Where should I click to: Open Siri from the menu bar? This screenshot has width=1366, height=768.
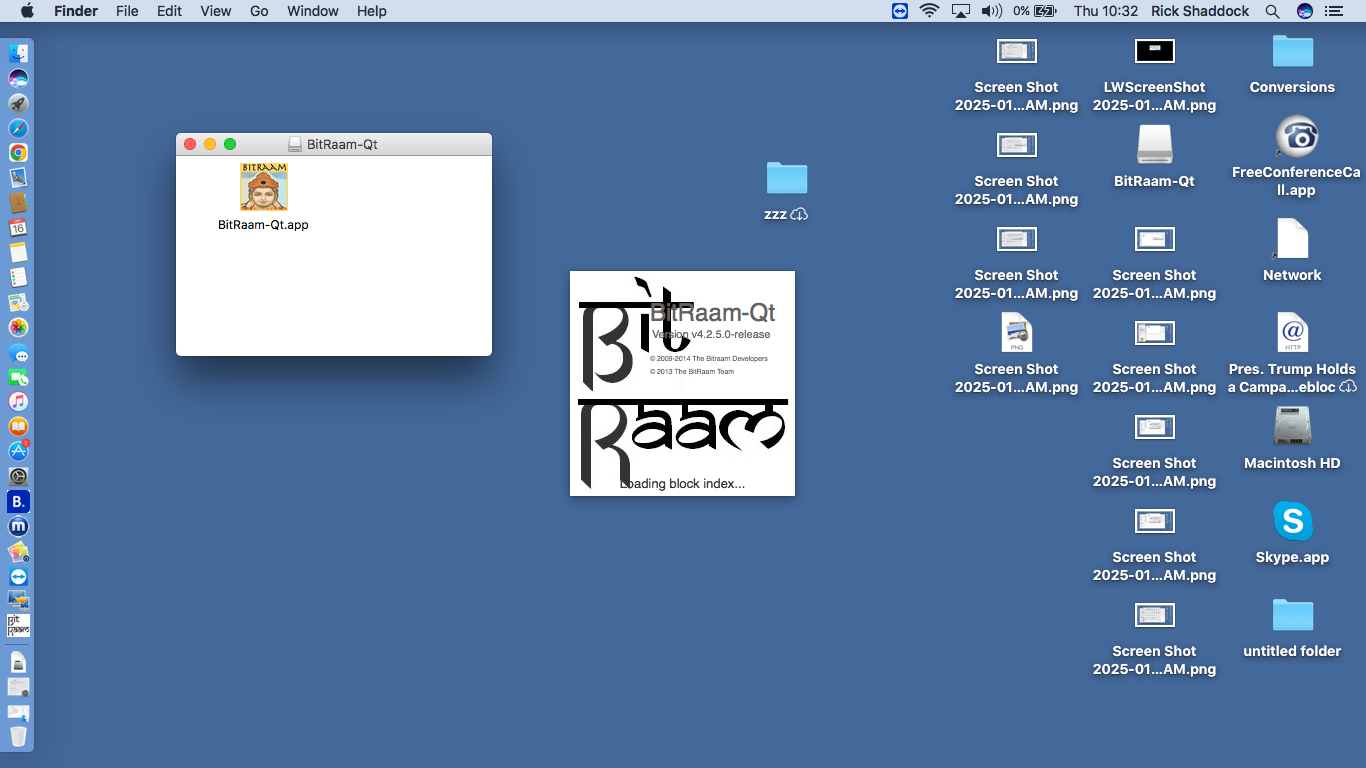(x=1304, y=11)
